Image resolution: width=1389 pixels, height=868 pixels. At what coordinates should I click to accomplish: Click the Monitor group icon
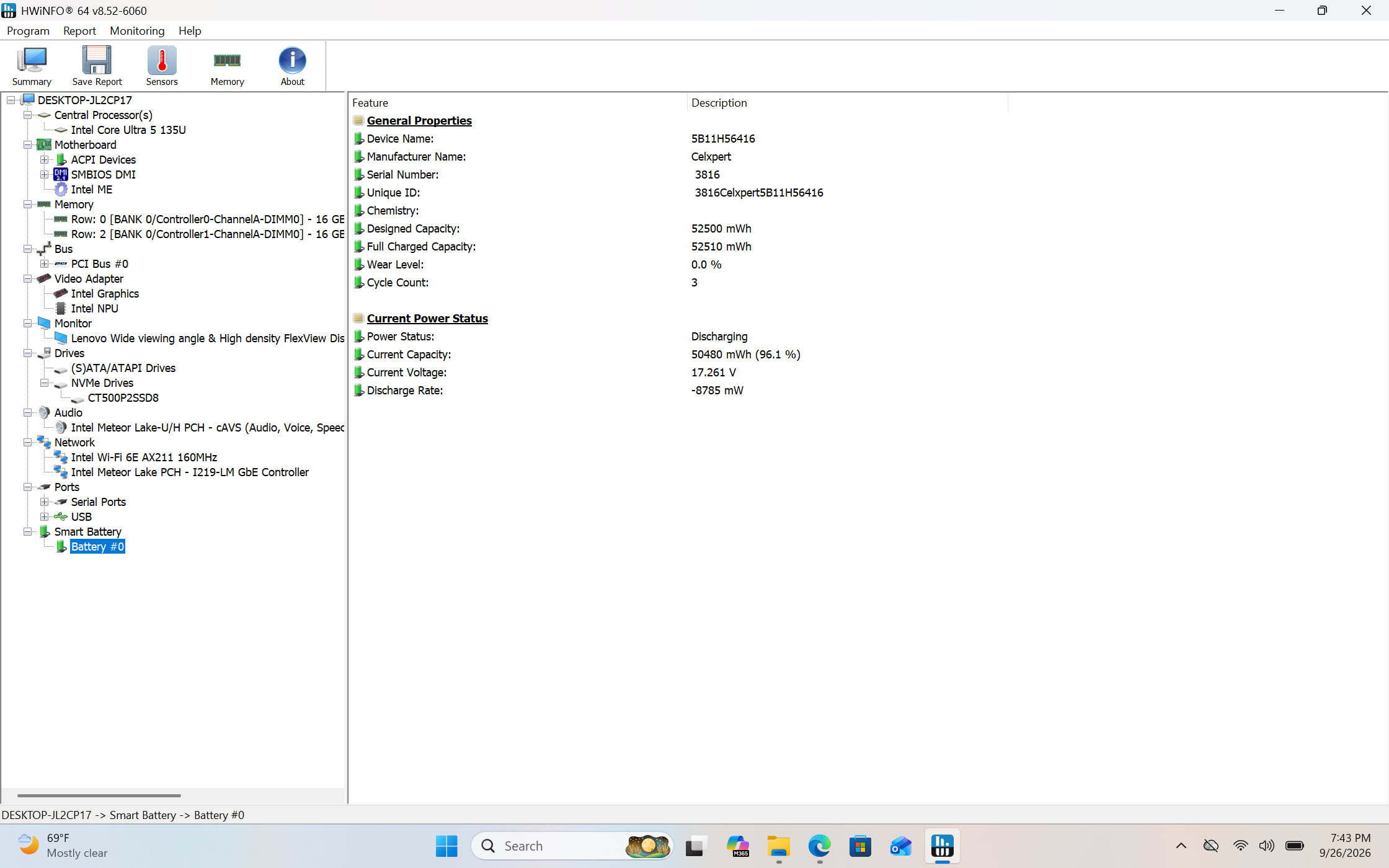coord(44,323)
